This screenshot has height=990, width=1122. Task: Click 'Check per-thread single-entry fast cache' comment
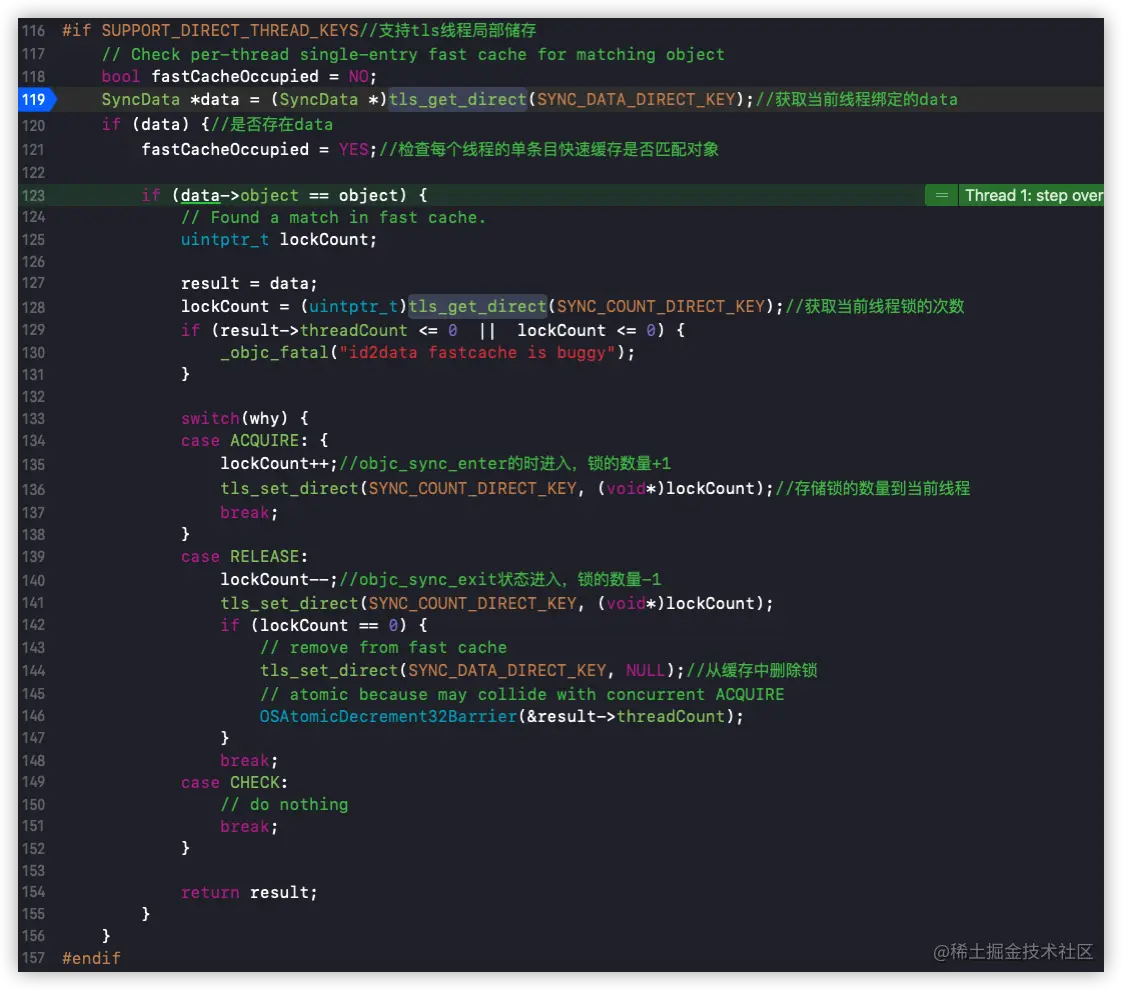pos(413,54)
